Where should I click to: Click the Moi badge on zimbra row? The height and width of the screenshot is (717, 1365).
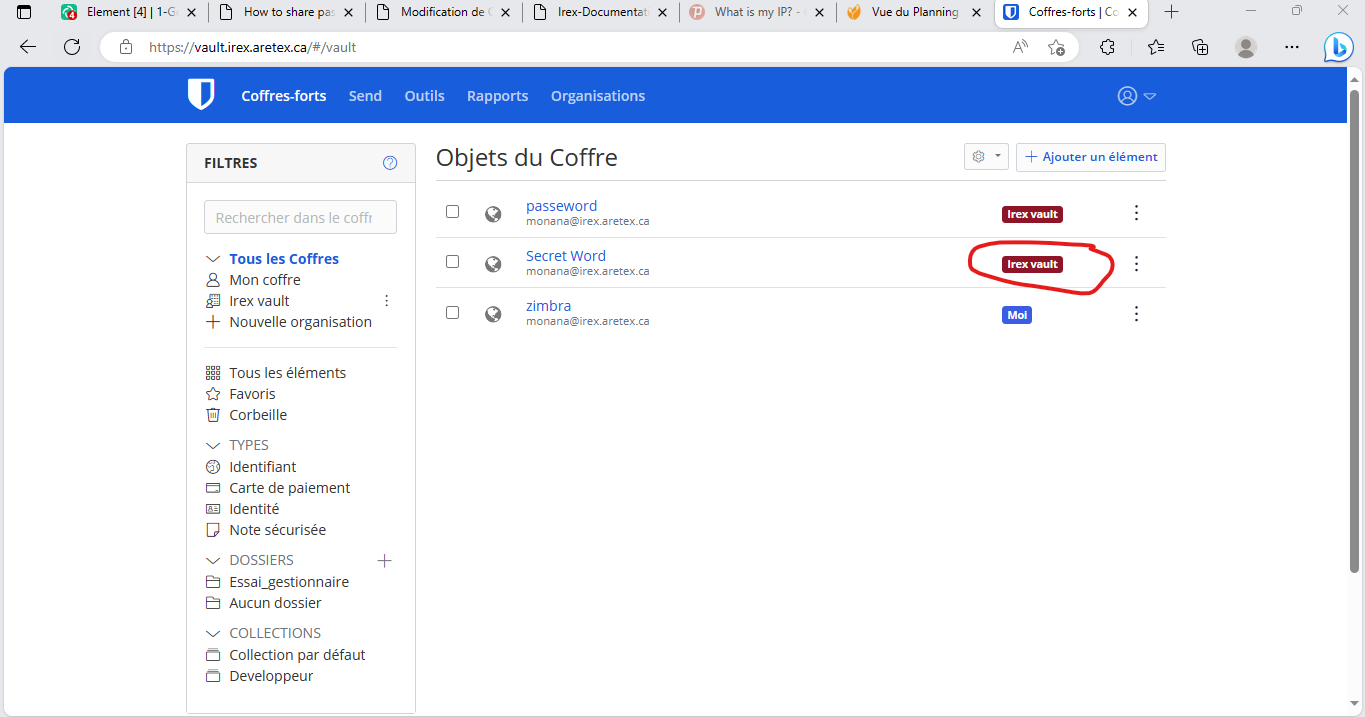[x=1017, y=315]
